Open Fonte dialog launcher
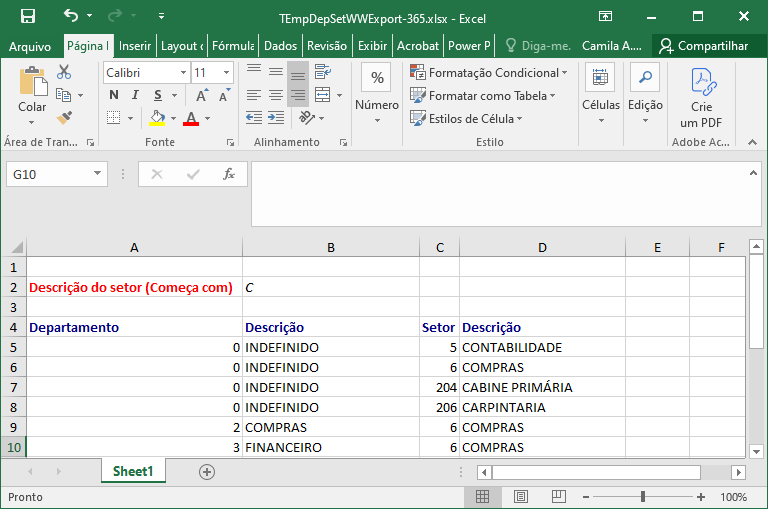Viewport: 768px width, 509px height. point(230,143)
